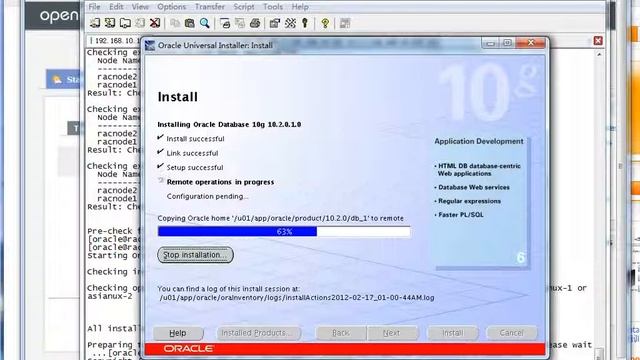This screenshot has height=360, width=640.
Task: Click the installer Help button
Action: click(178, 333)
